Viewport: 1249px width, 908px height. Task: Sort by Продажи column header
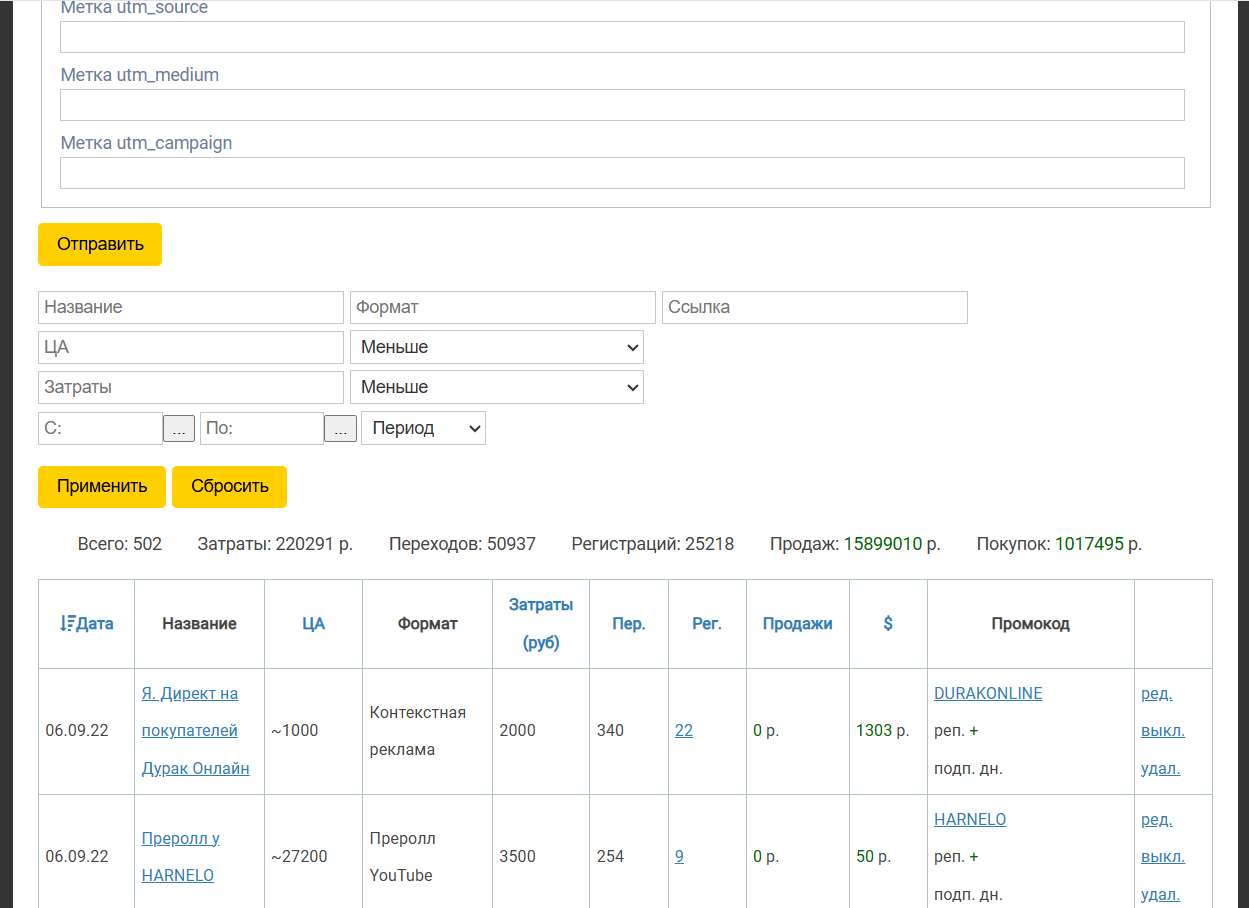[x=797, y=624]
